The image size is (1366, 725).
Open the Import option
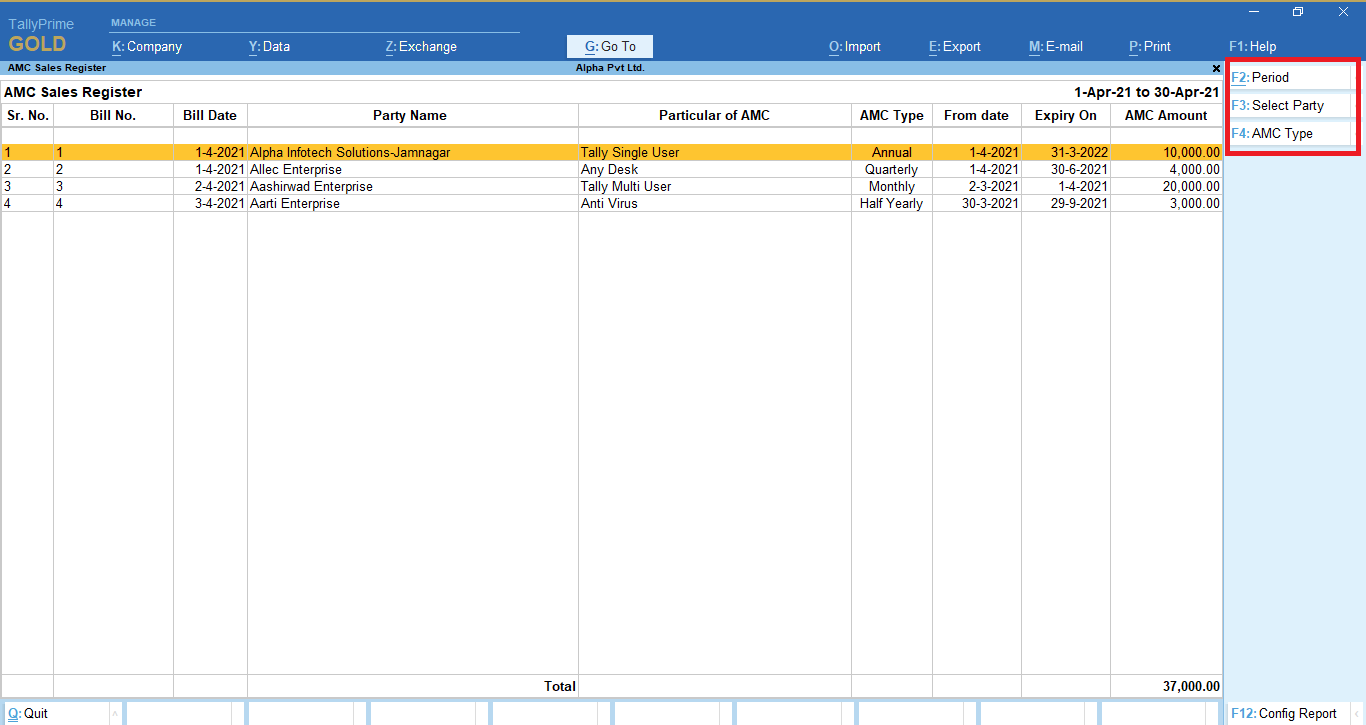click(854, 46)
